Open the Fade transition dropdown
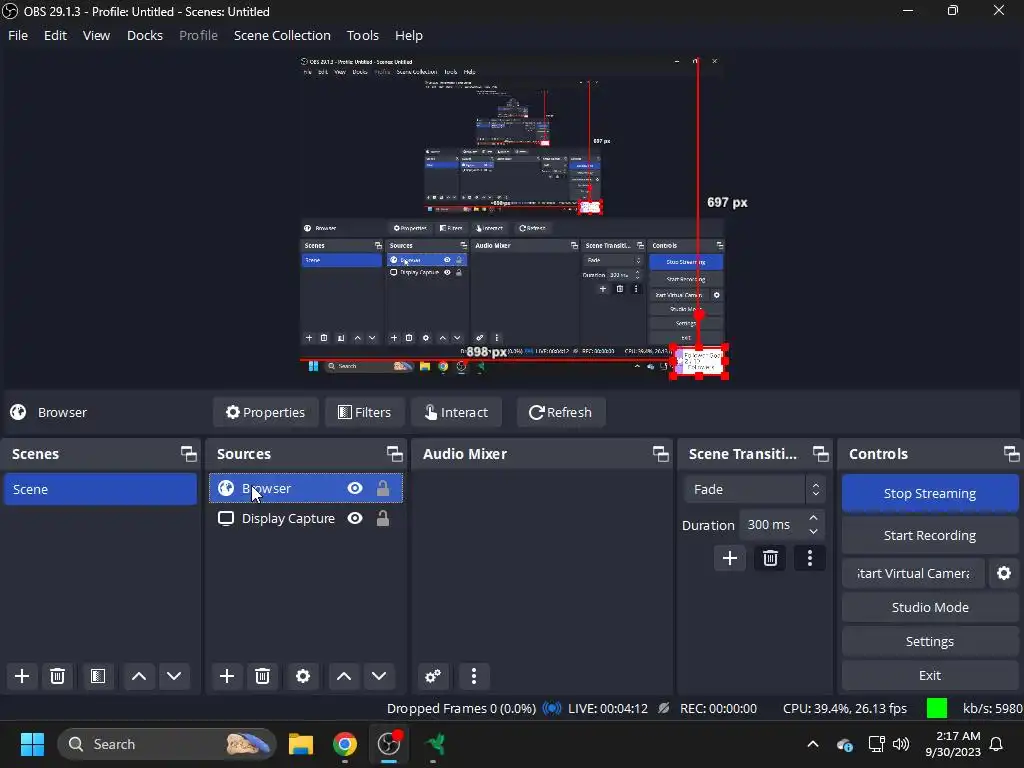Image resolution: width=1024 pixels, height=768 pixels. click(754, 489)
